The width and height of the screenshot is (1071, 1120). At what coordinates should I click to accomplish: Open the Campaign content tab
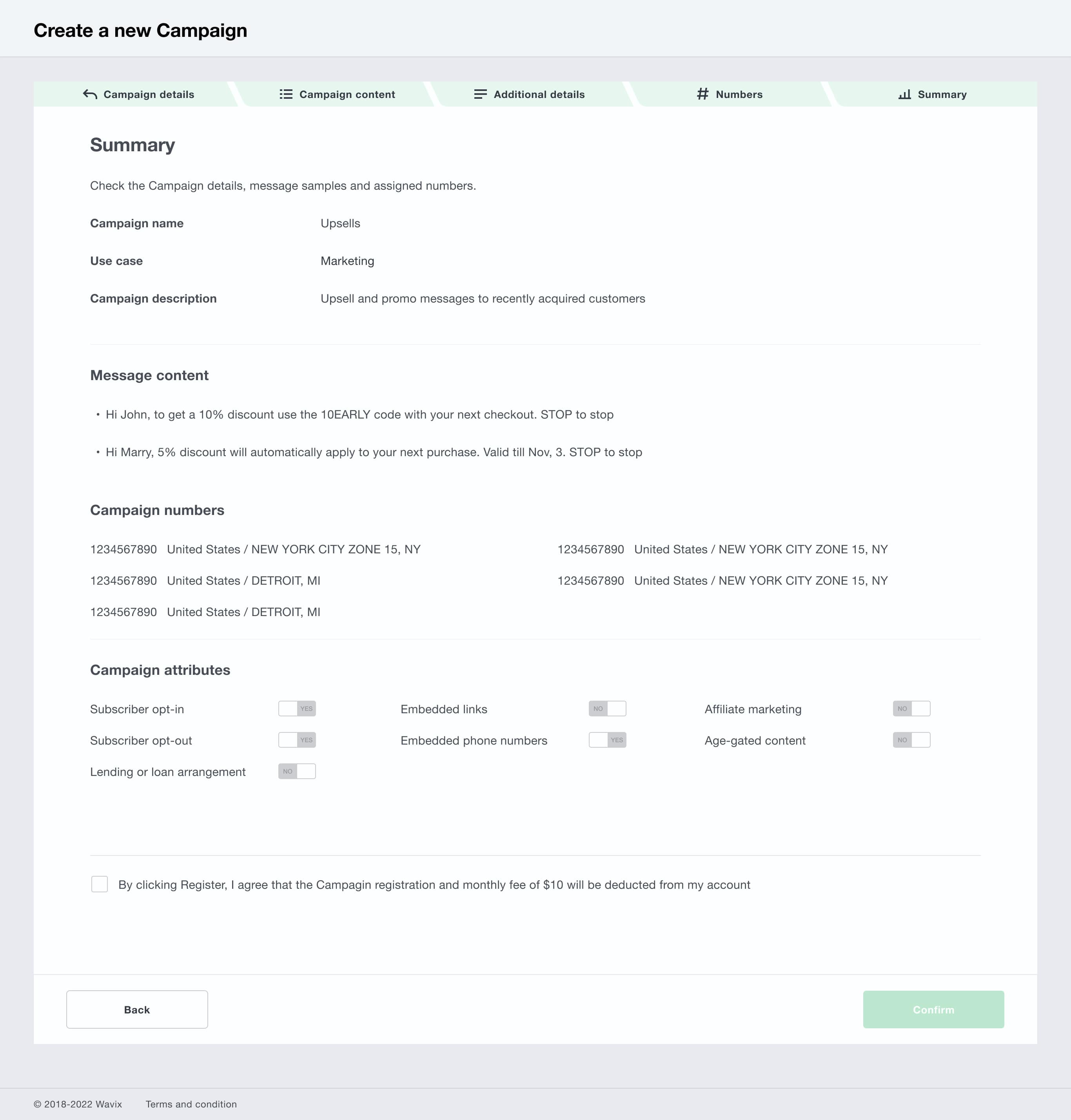point(347,95)
